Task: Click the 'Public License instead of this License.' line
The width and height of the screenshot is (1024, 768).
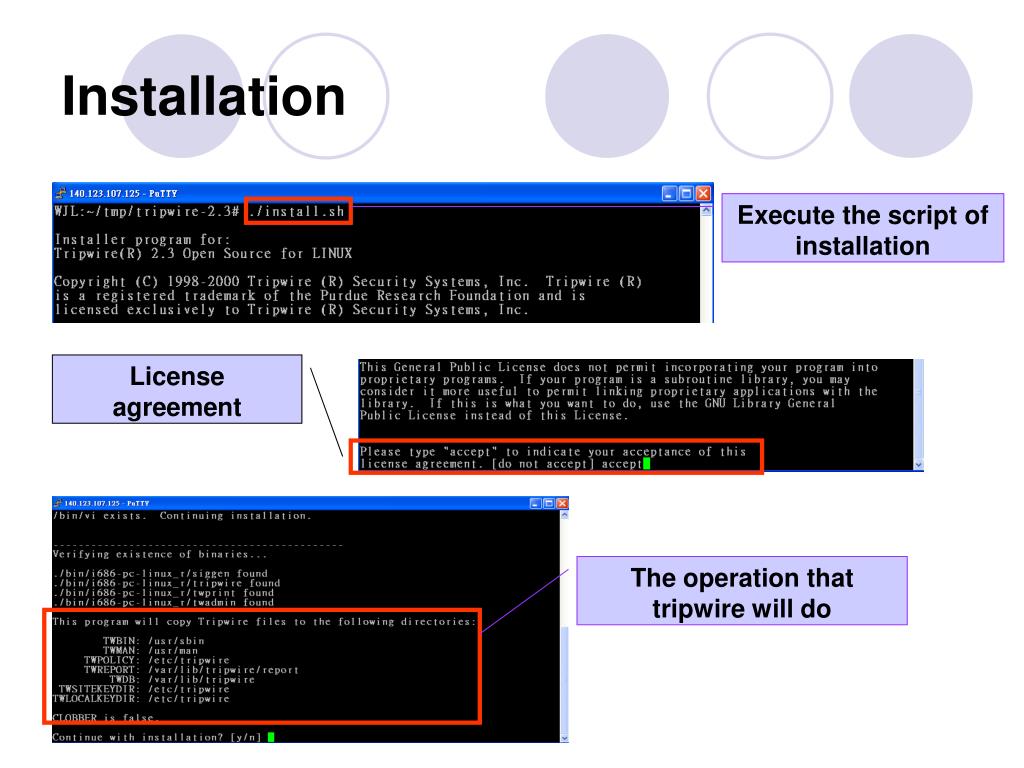Action: click(494, 415)
